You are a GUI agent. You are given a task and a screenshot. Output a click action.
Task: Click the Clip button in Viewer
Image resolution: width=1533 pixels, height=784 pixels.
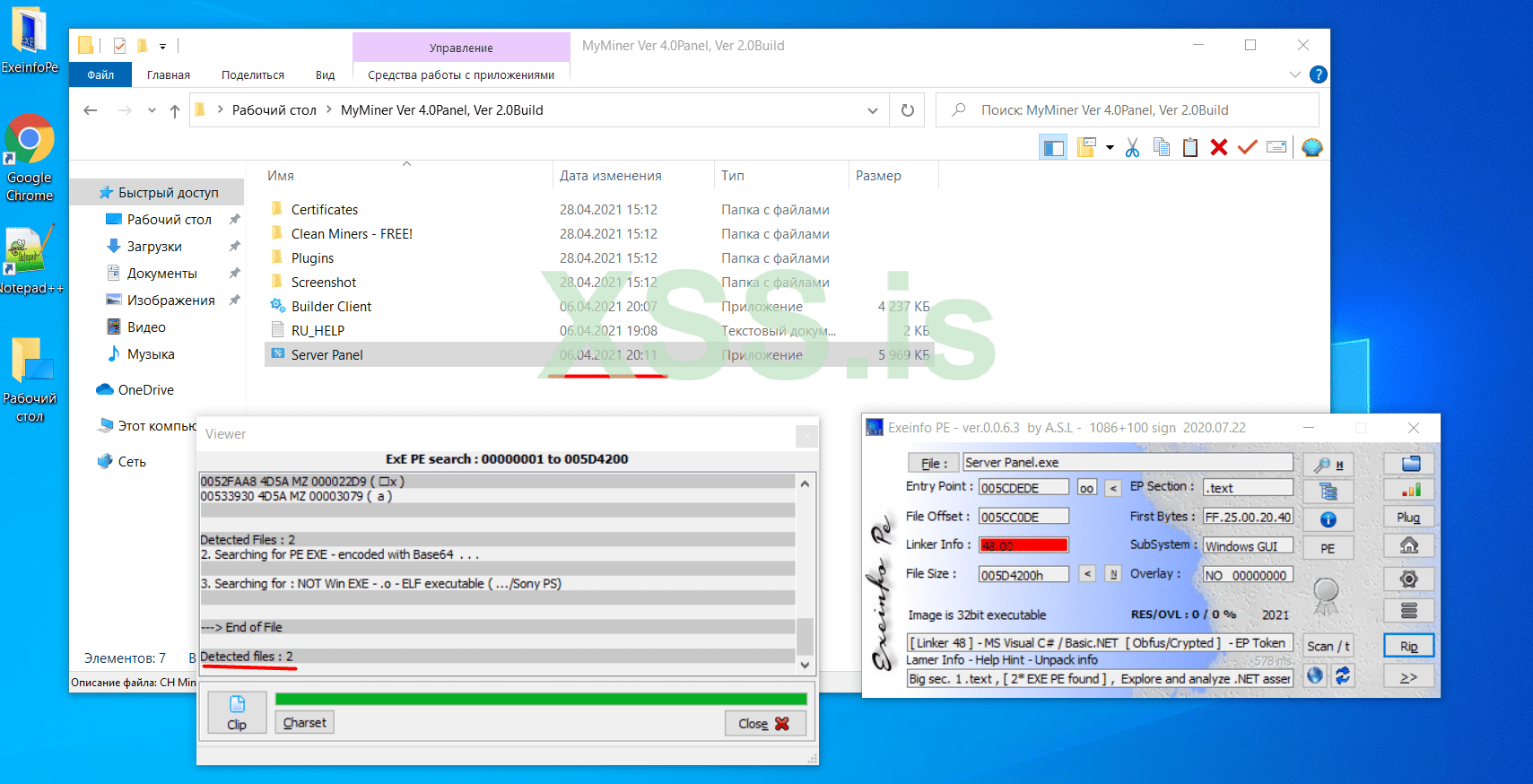pos(237,712)
